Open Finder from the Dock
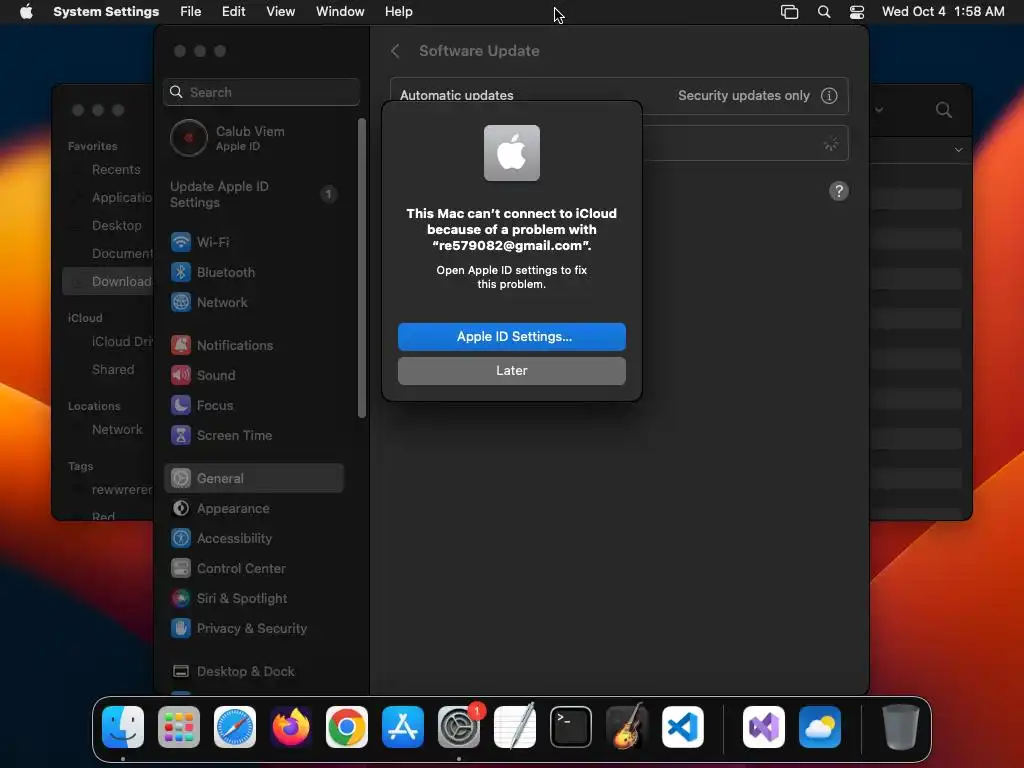 [123, 726]
